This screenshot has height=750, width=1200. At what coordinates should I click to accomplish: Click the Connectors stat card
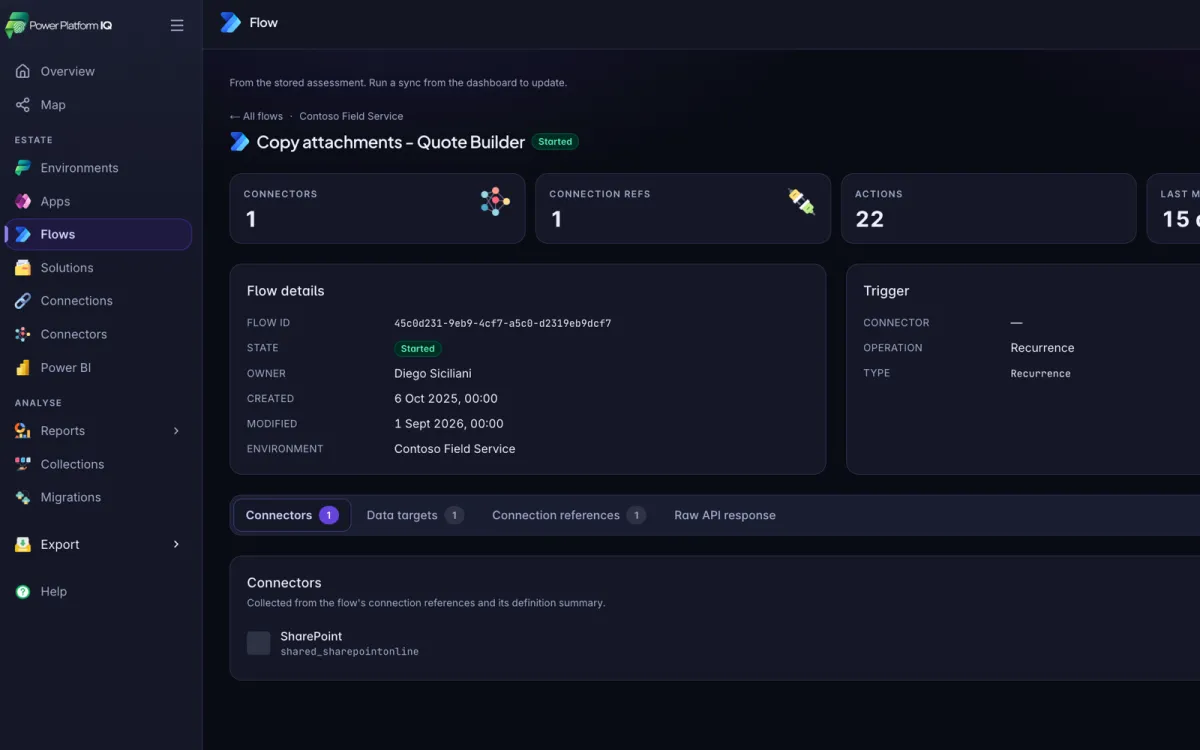[x=377, y=208]
